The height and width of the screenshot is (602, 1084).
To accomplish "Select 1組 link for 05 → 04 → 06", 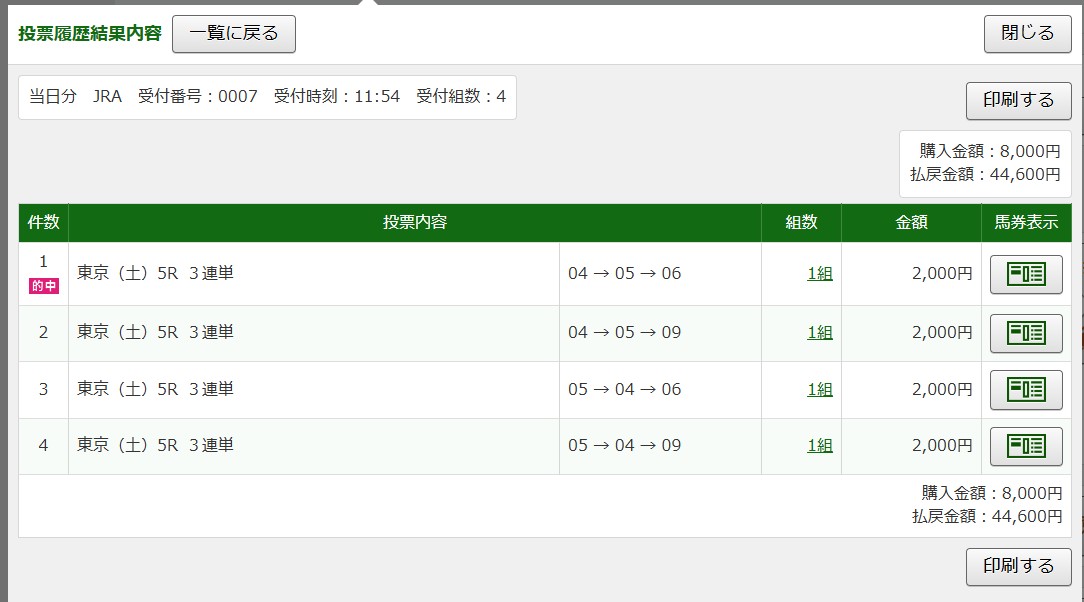I will point(819,389).
